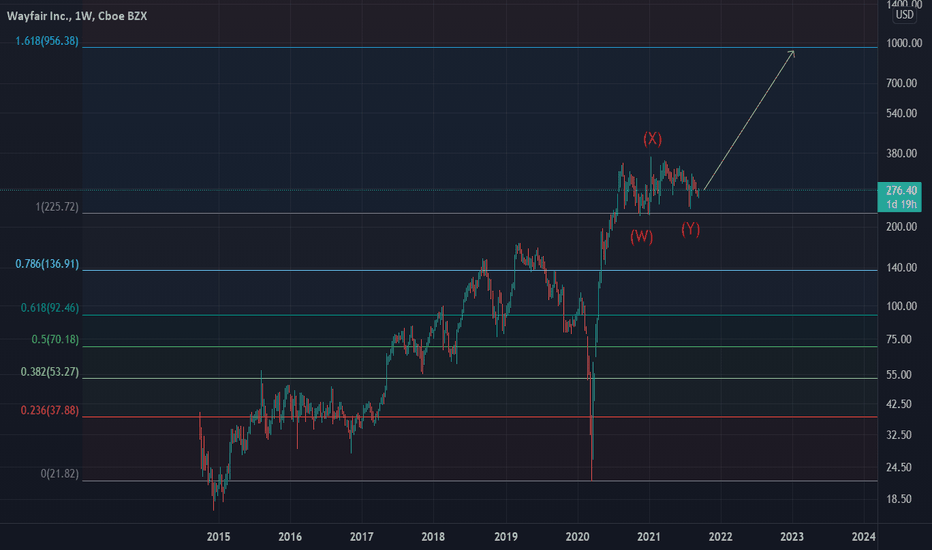
Task: Select the 0.618(92.46) Fibonacci level label
Action: [49, 307]
